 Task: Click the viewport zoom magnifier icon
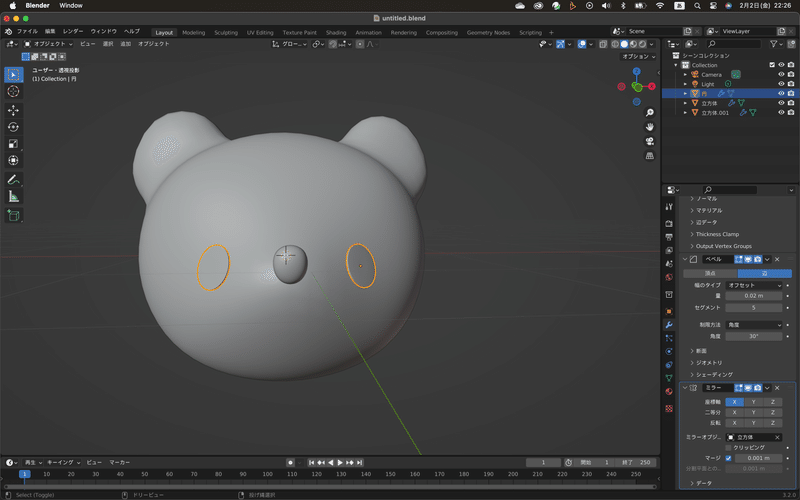(x=649, y=113)
